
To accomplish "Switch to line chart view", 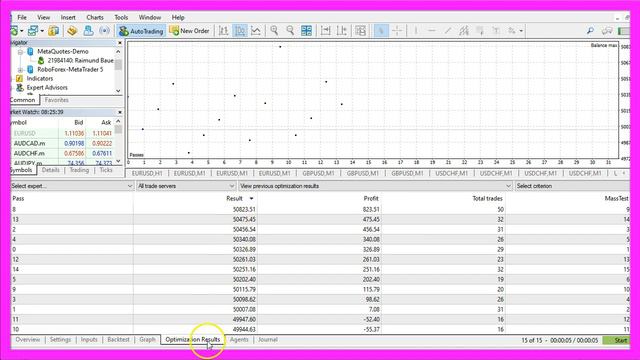I will pyautogui.click(x=256, y=31).
